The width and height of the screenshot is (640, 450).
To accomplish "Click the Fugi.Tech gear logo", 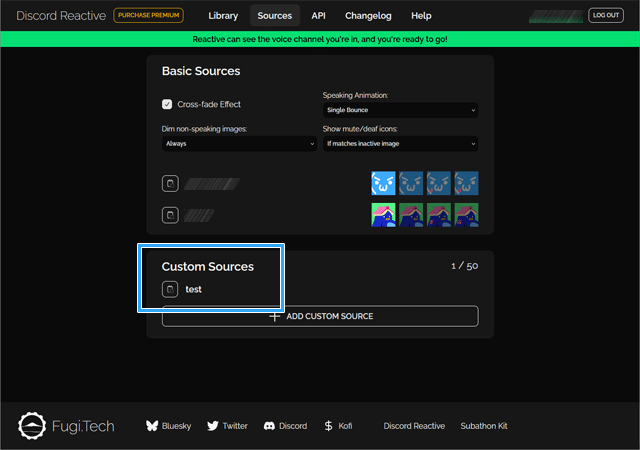I will (34, 426).
